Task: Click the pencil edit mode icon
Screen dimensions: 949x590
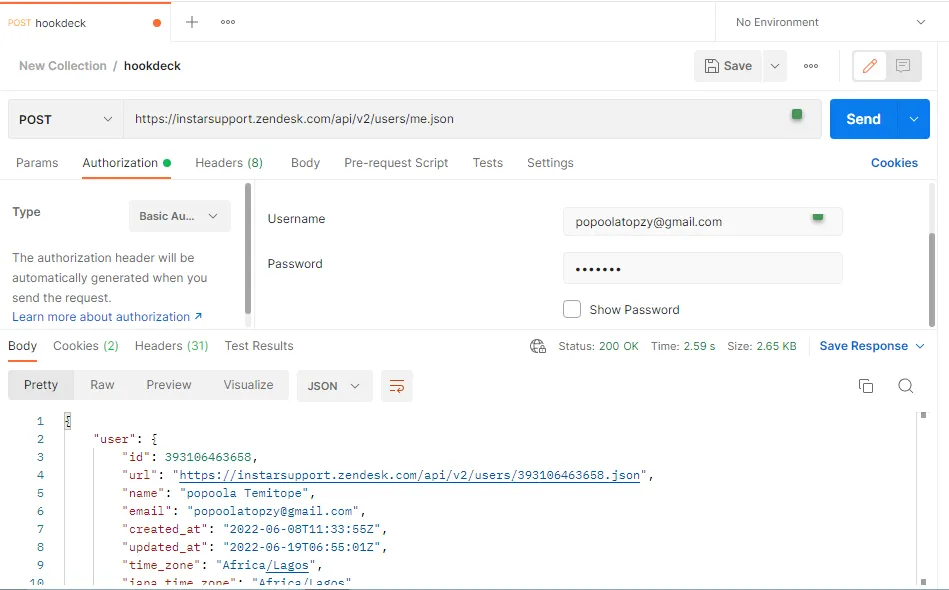Action: click(870, 66)
